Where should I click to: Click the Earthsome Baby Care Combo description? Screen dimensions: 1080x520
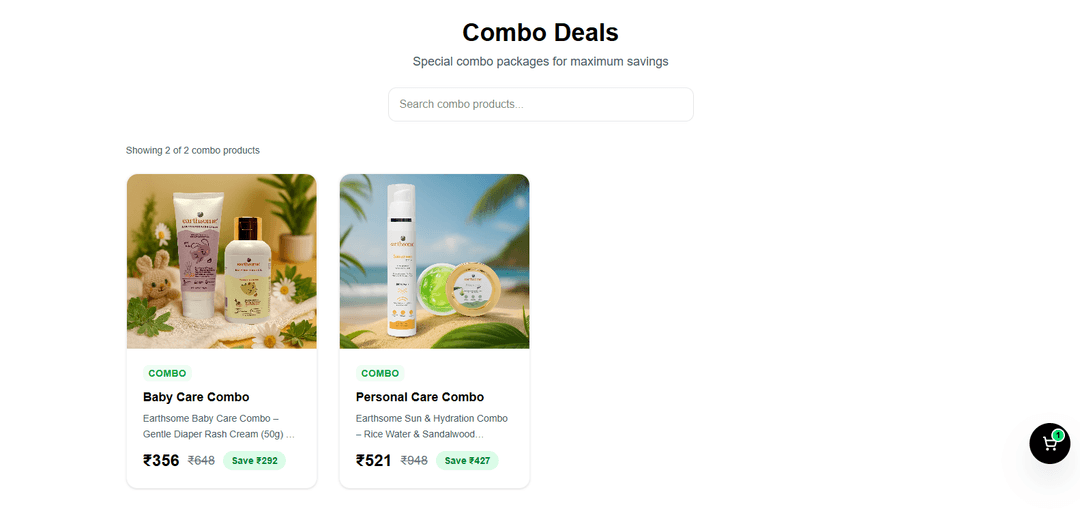click(x=220, y=426)
